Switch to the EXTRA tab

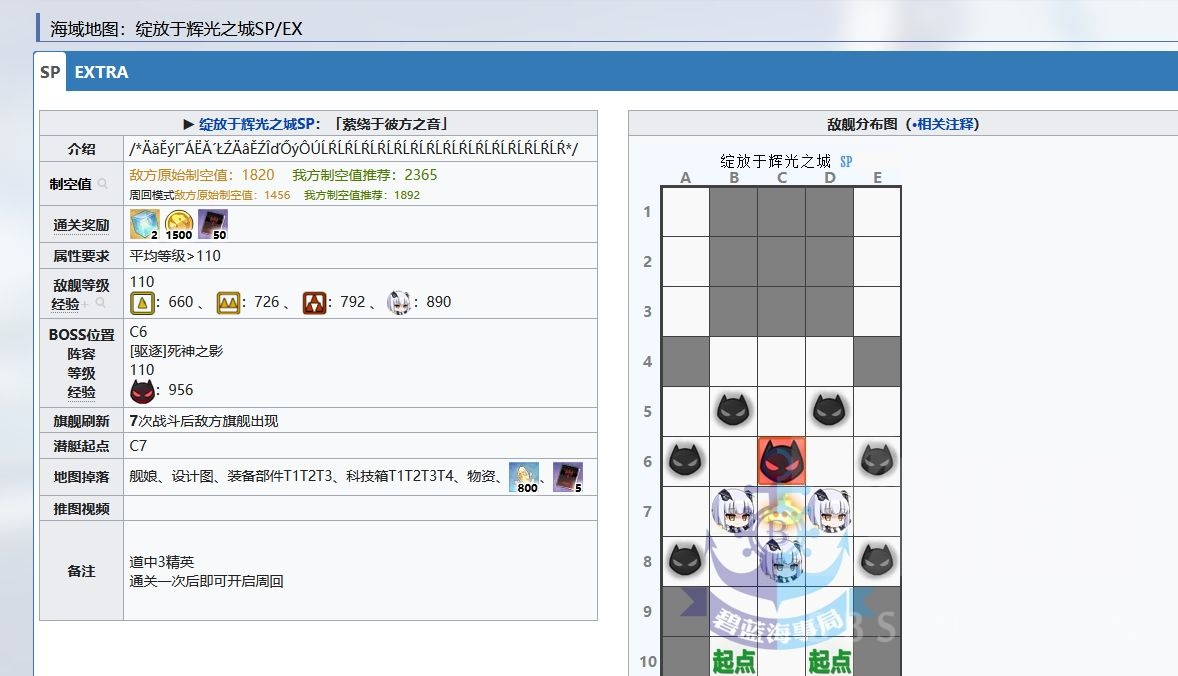pos(103,72)
